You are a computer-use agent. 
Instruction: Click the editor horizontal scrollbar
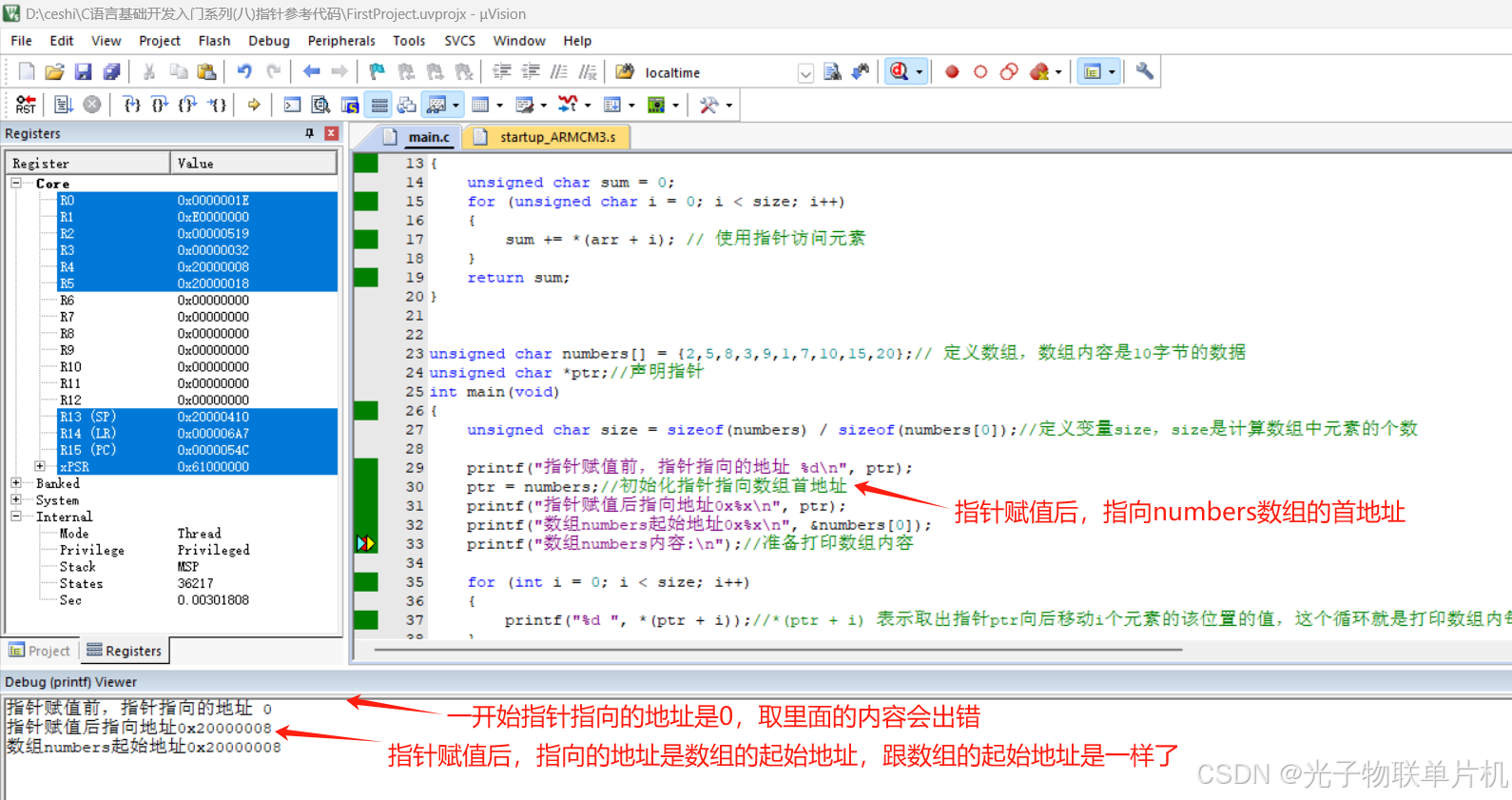tap(778, 650)
